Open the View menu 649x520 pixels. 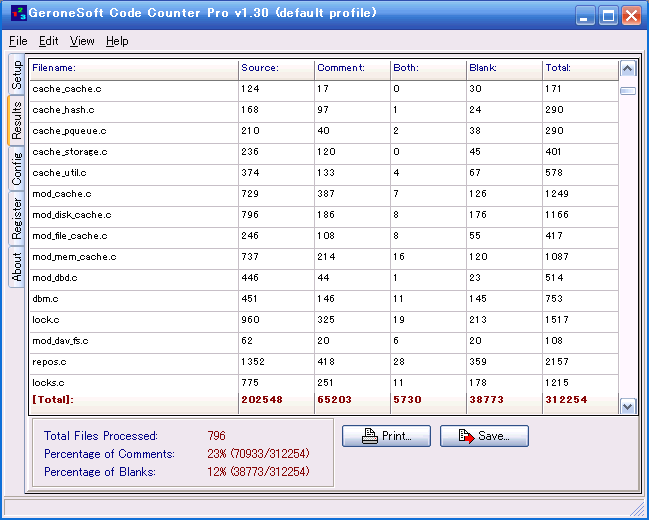82,41
